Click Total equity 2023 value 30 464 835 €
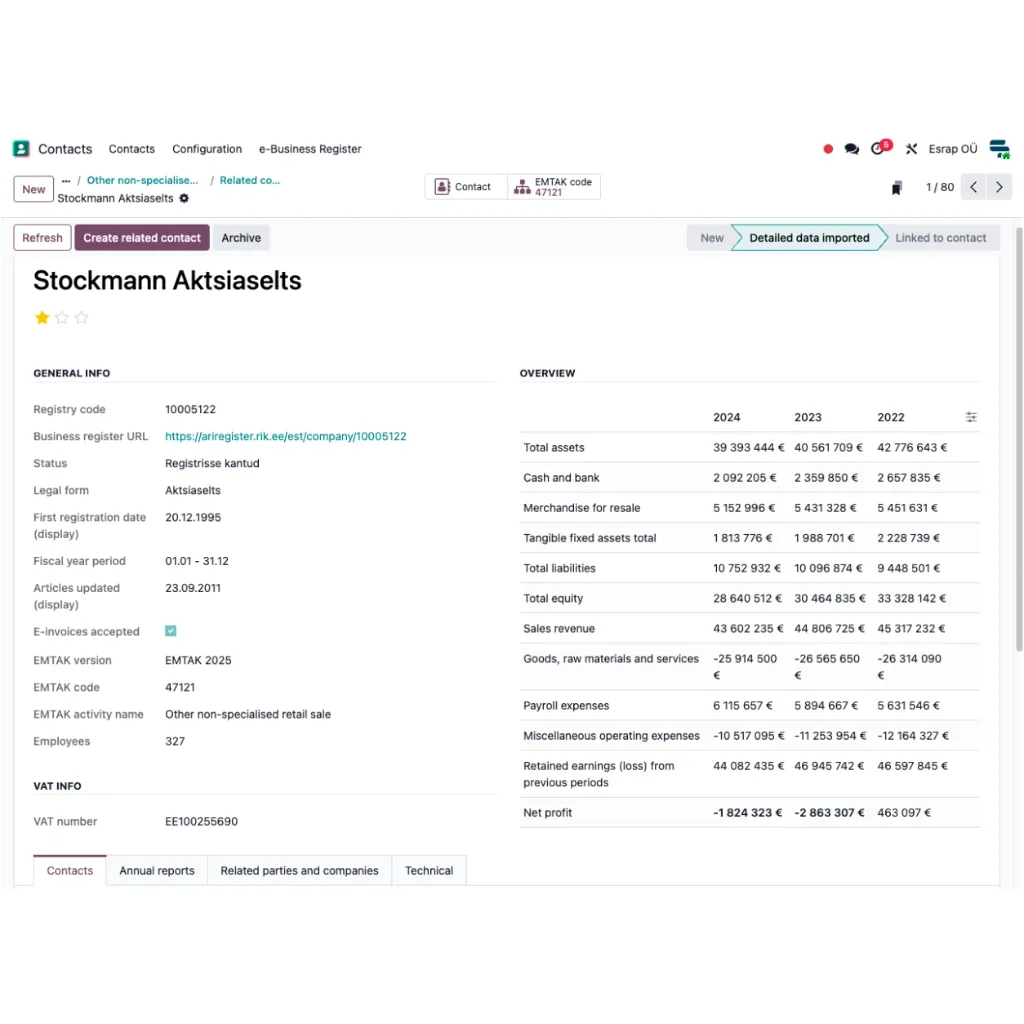The height and width of the screenshot is (1024, 1024). pyautogui.click(x=829, y=598)
